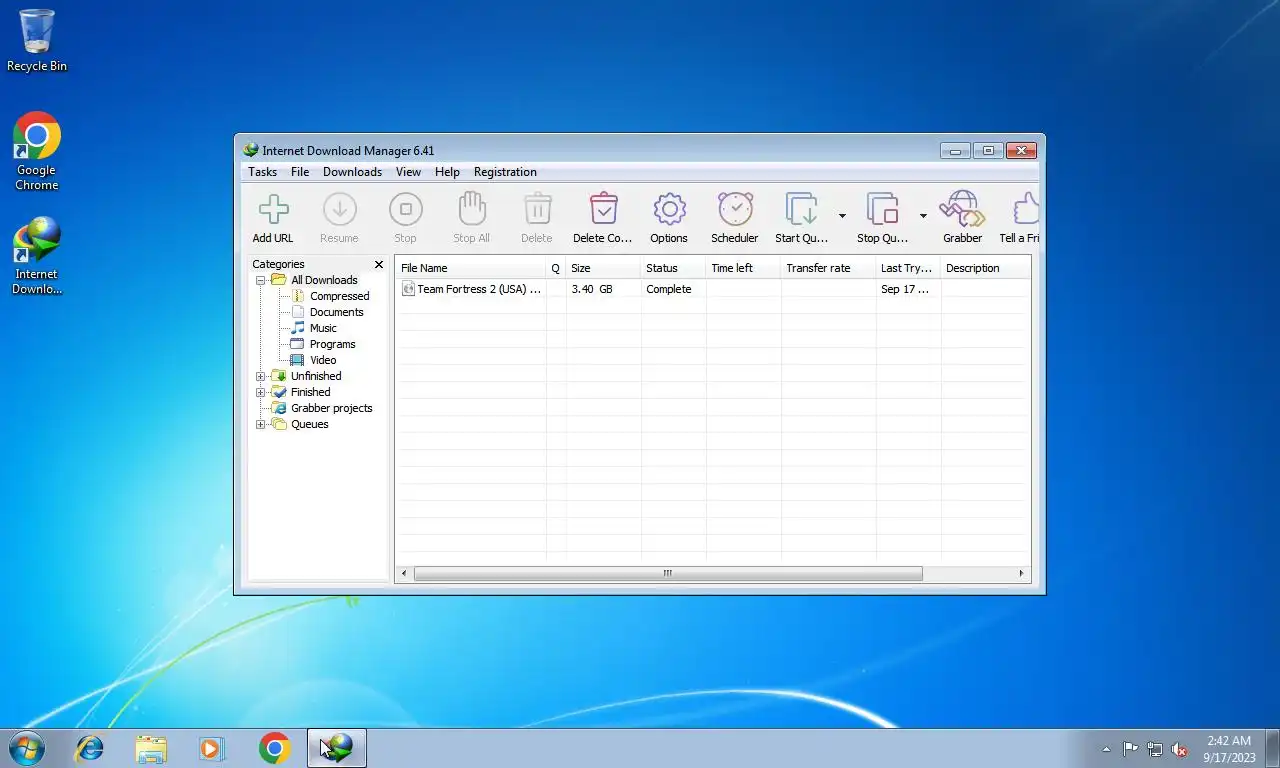
Task: Open Windows Media Player from taskbar
Action: (212, 748)
